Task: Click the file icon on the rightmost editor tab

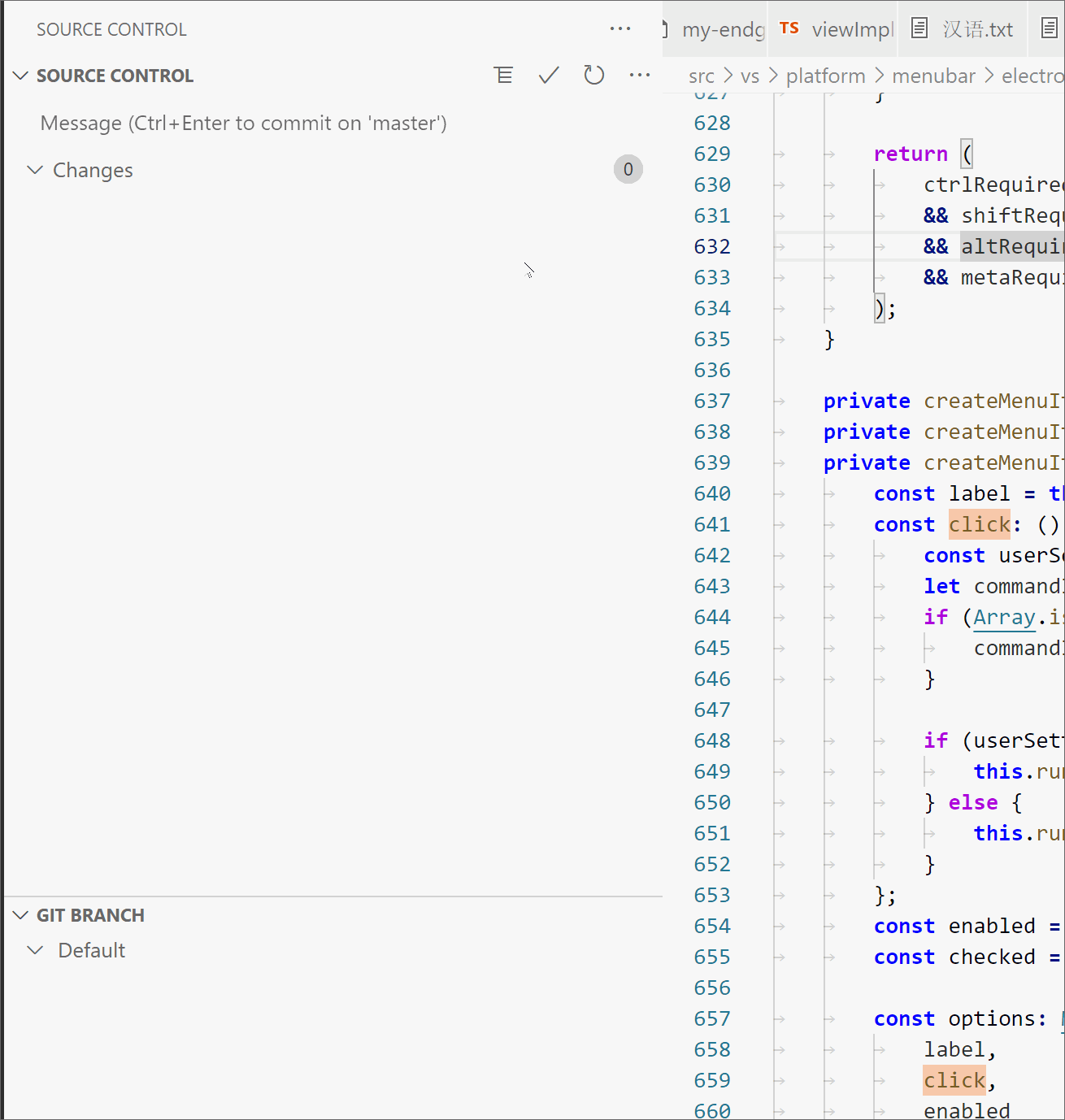Action: coord(1049,28)
